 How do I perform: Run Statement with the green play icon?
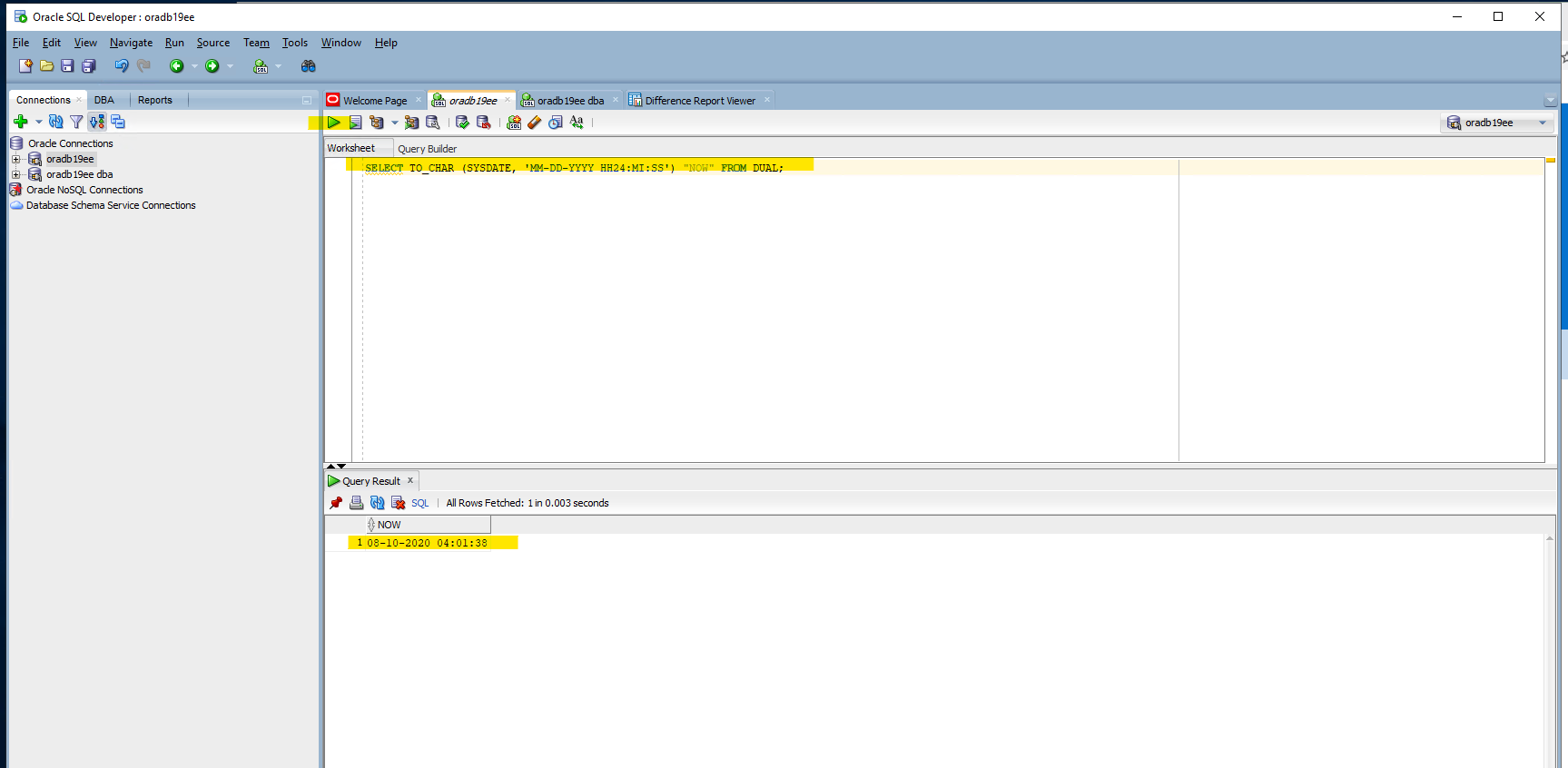[x=334, y=123]
